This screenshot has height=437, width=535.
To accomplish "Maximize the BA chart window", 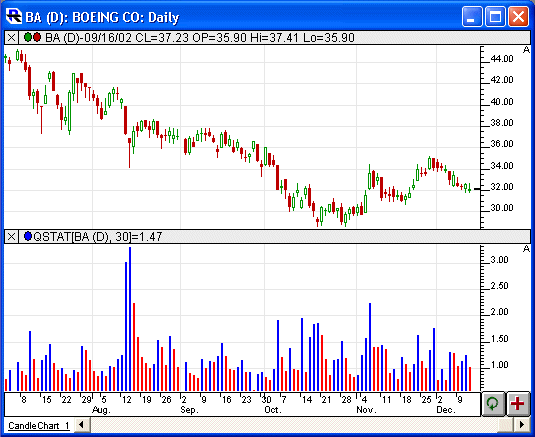I will pos(495,16).
